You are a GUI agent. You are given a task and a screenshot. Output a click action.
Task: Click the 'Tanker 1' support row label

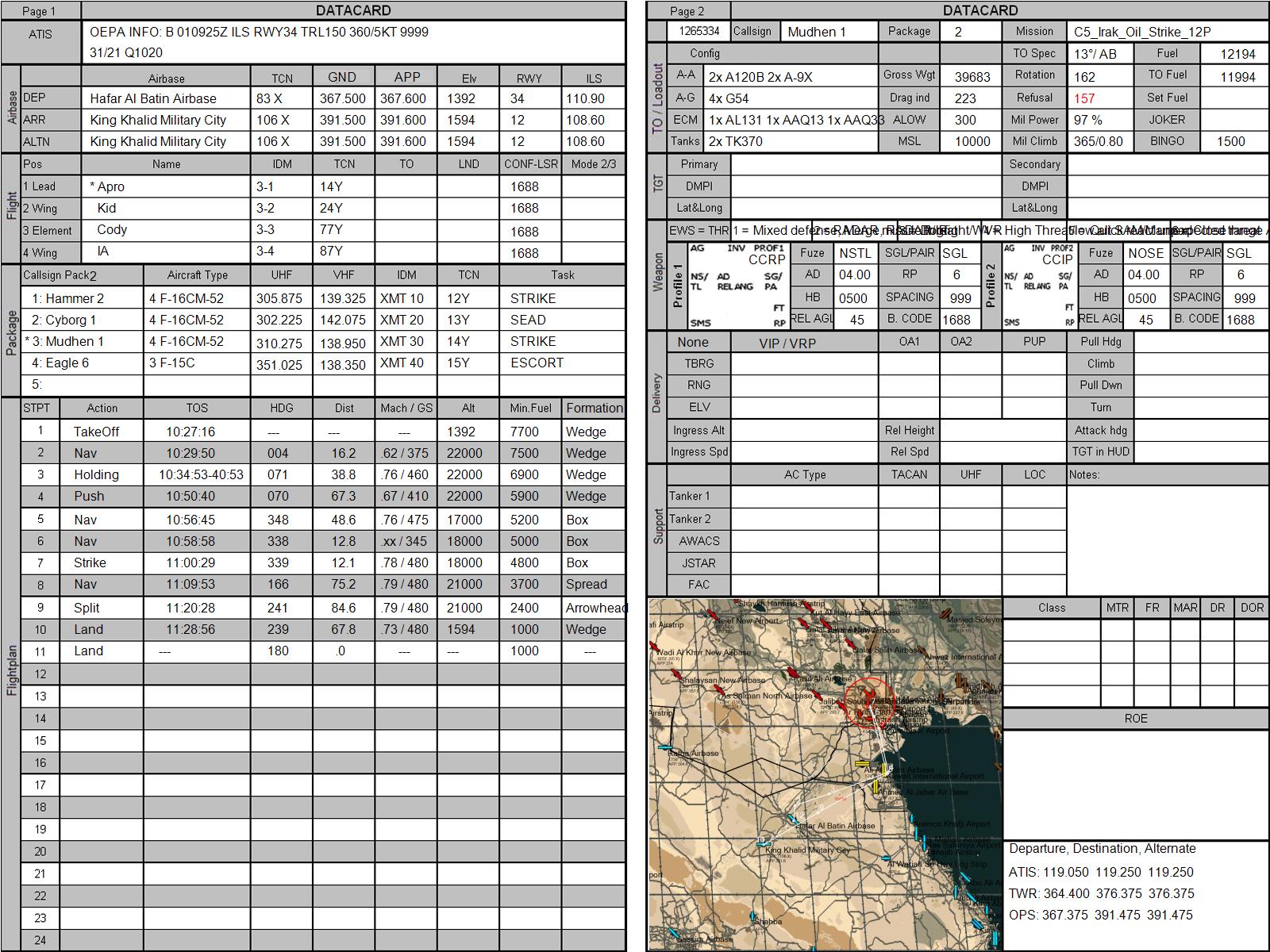tap(689, 496)
